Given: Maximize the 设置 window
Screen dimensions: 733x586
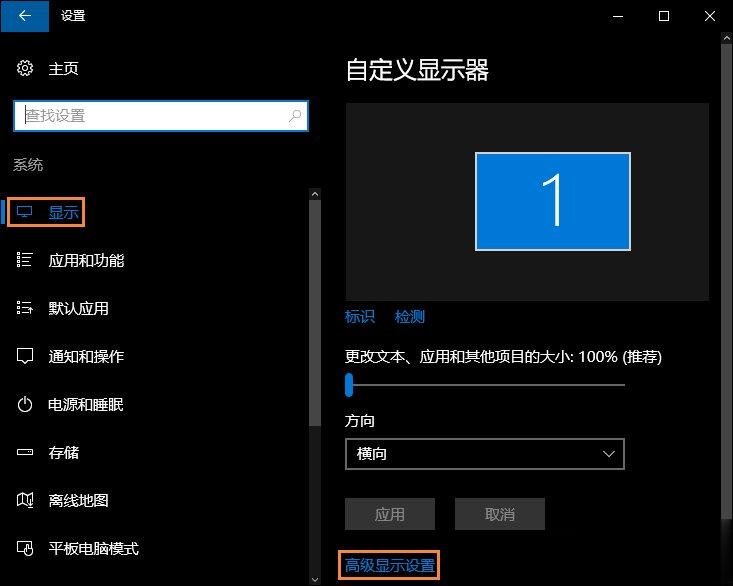Looking at the screenshot, I should tap(664, 16).
